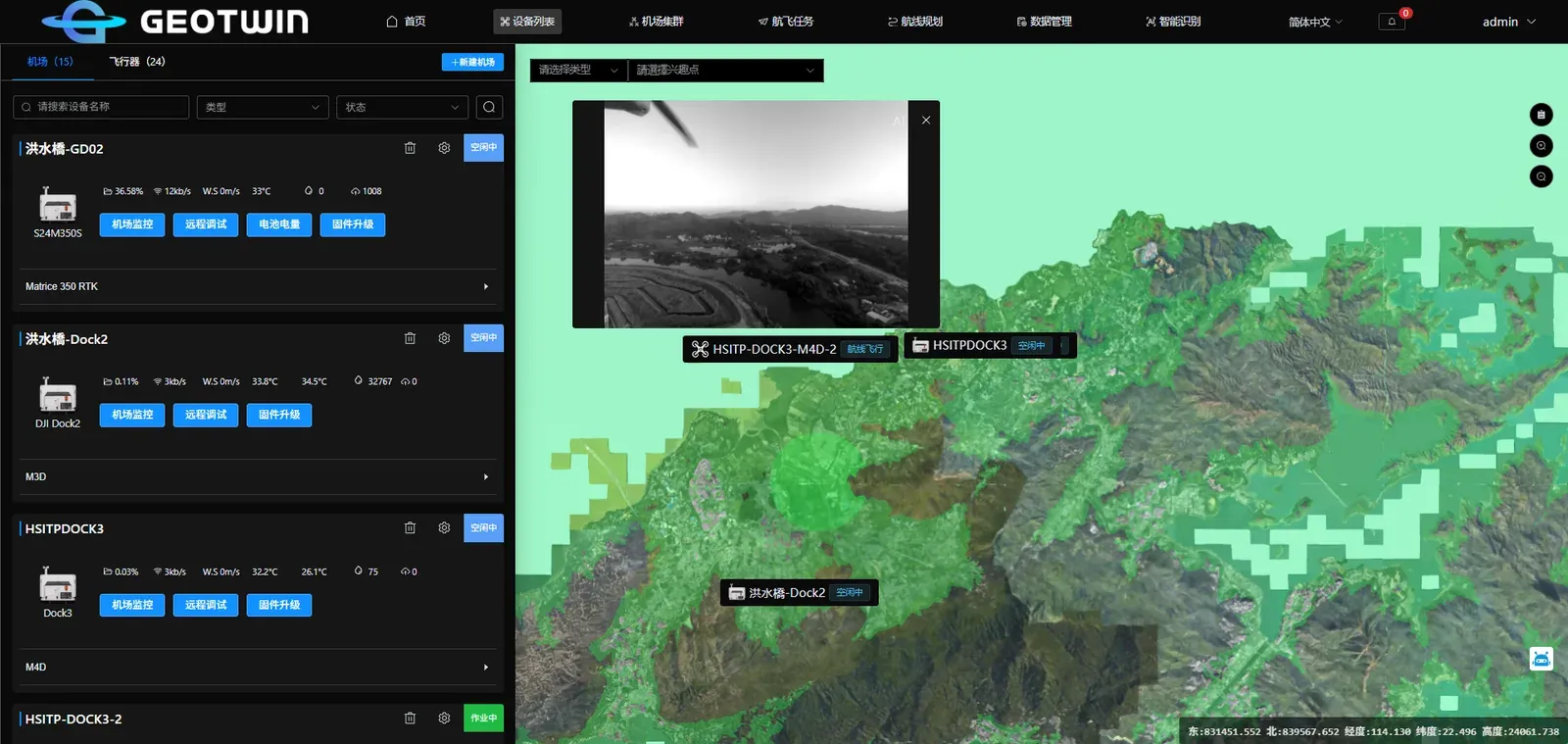This screenshot has width=1568, height=744.
Task: Click the S24M350S dock device image
Action: click(x=58, y=205)
